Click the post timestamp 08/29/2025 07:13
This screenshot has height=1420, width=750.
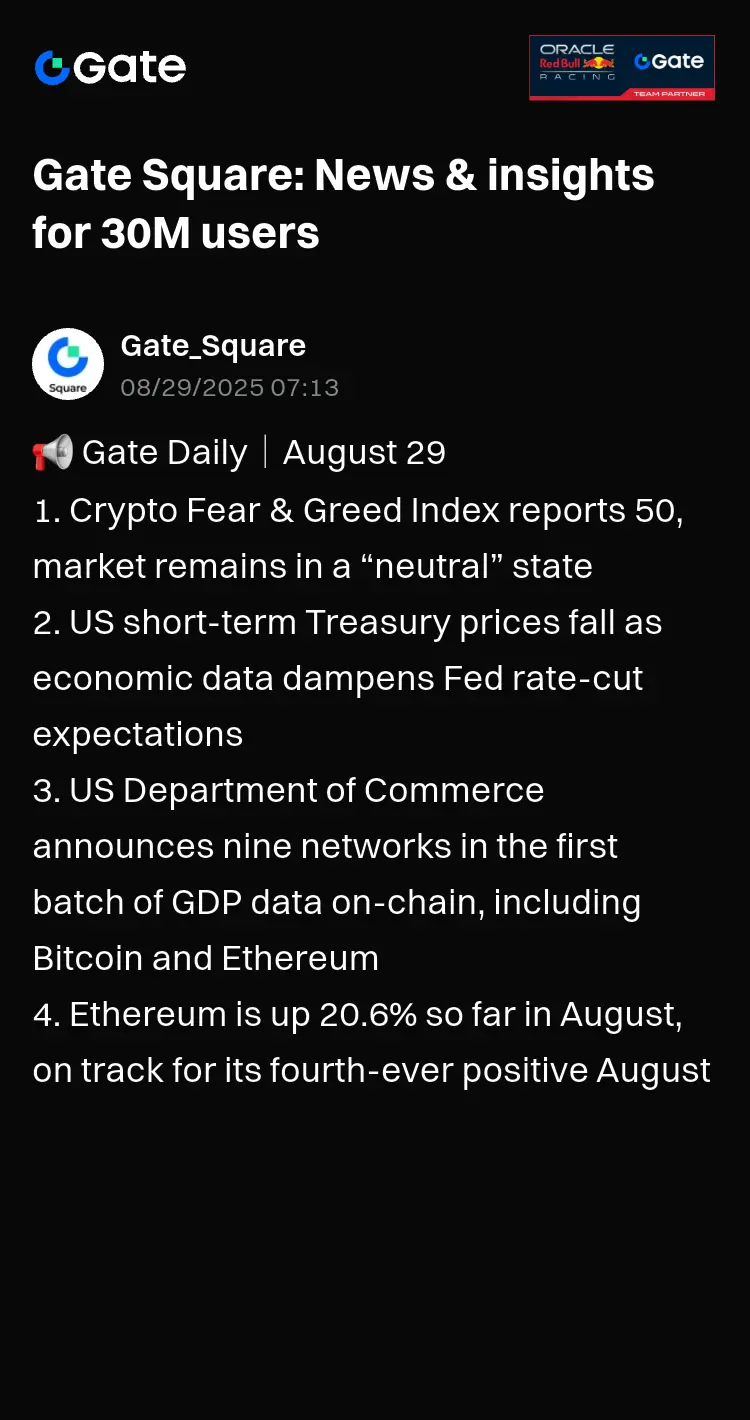[230, 388]
